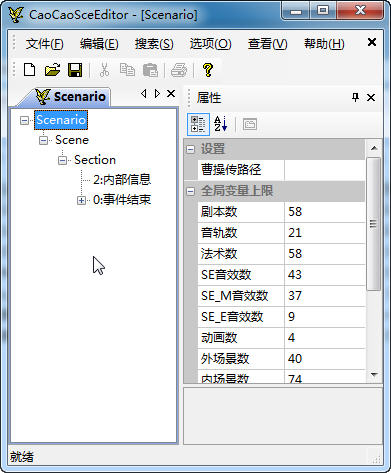Select the 0:事件结束 tree item
This screenshot has height=473, width=391.
click(122, 200)
